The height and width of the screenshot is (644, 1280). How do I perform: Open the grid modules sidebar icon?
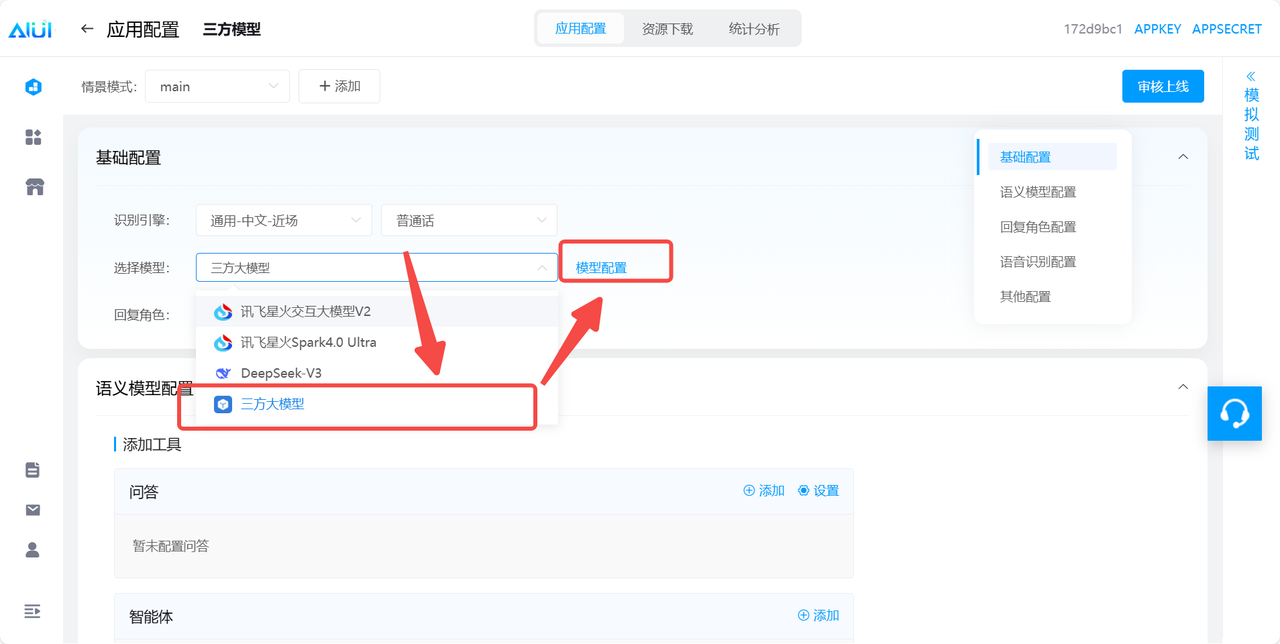click(33, 137)
